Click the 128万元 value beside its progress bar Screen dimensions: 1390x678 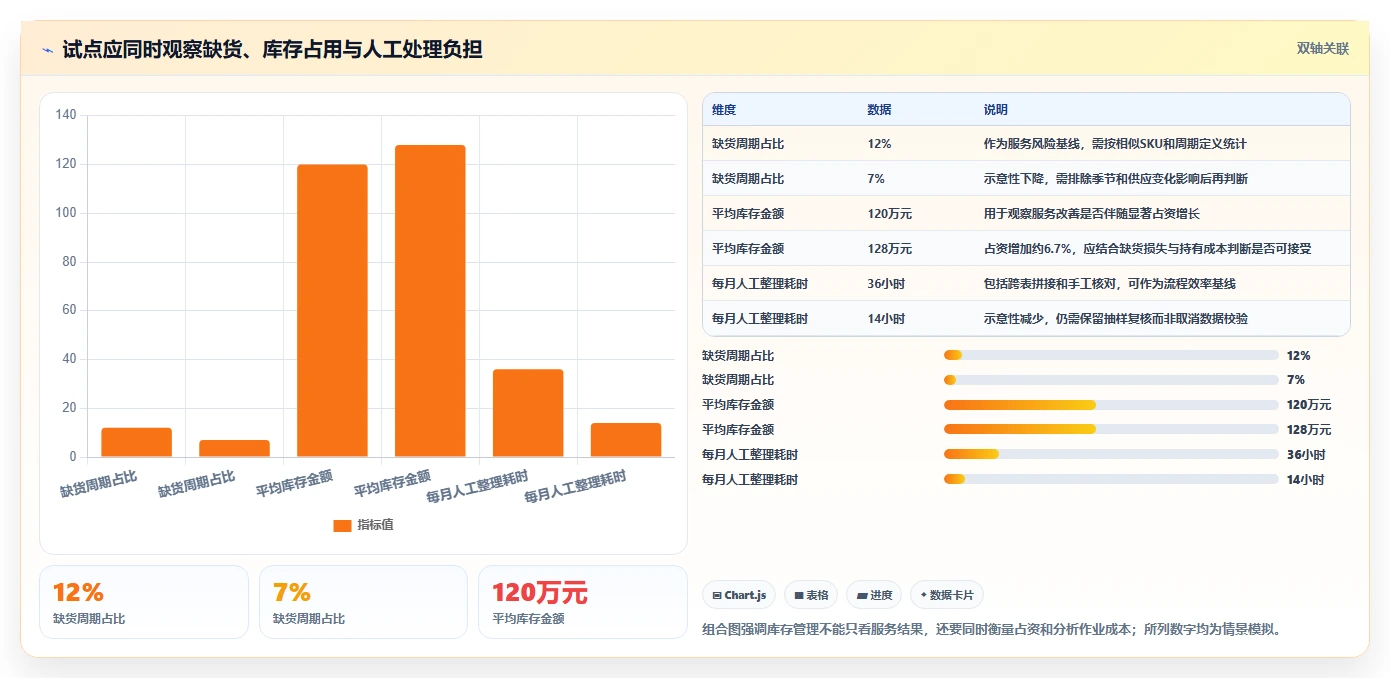(x=1309, y=430)
